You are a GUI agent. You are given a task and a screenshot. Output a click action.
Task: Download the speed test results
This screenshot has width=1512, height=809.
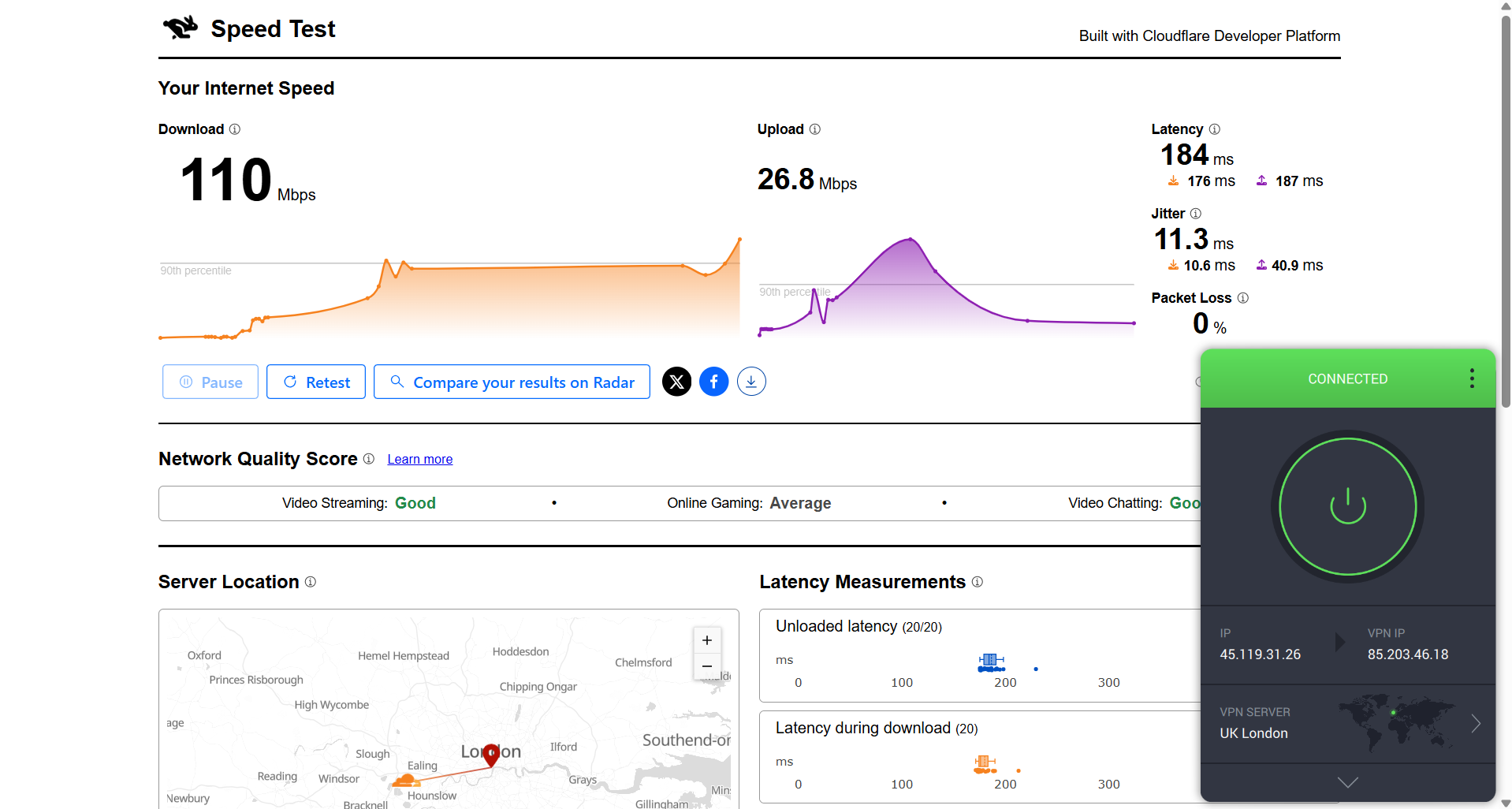point(751,381)
